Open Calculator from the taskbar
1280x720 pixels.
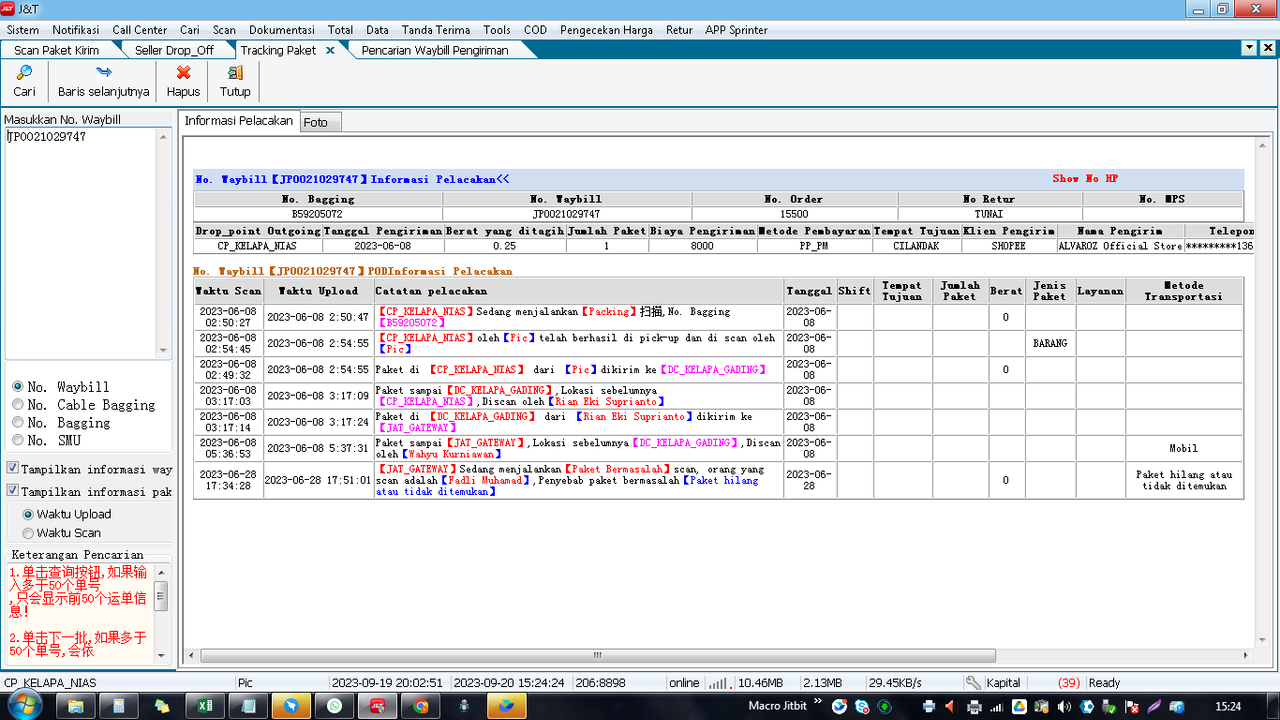point(118,706)
